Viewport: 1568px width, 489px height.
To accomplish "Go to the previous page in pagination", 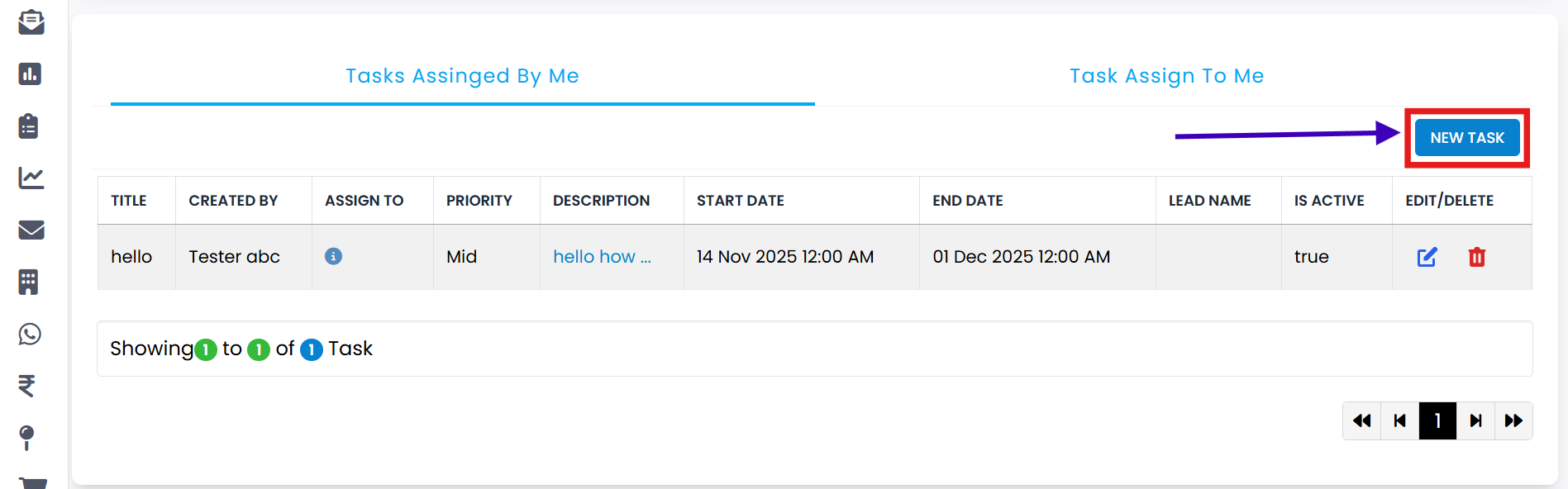I will tap(1399, 421).
